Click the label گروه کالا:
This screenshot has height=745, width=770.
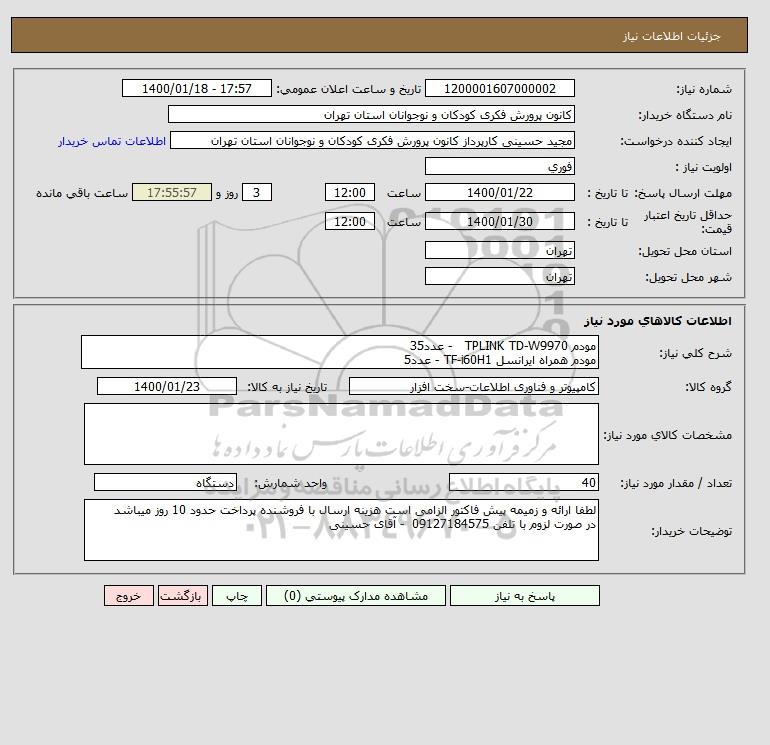pyautogui.click(x=709, y=387)
